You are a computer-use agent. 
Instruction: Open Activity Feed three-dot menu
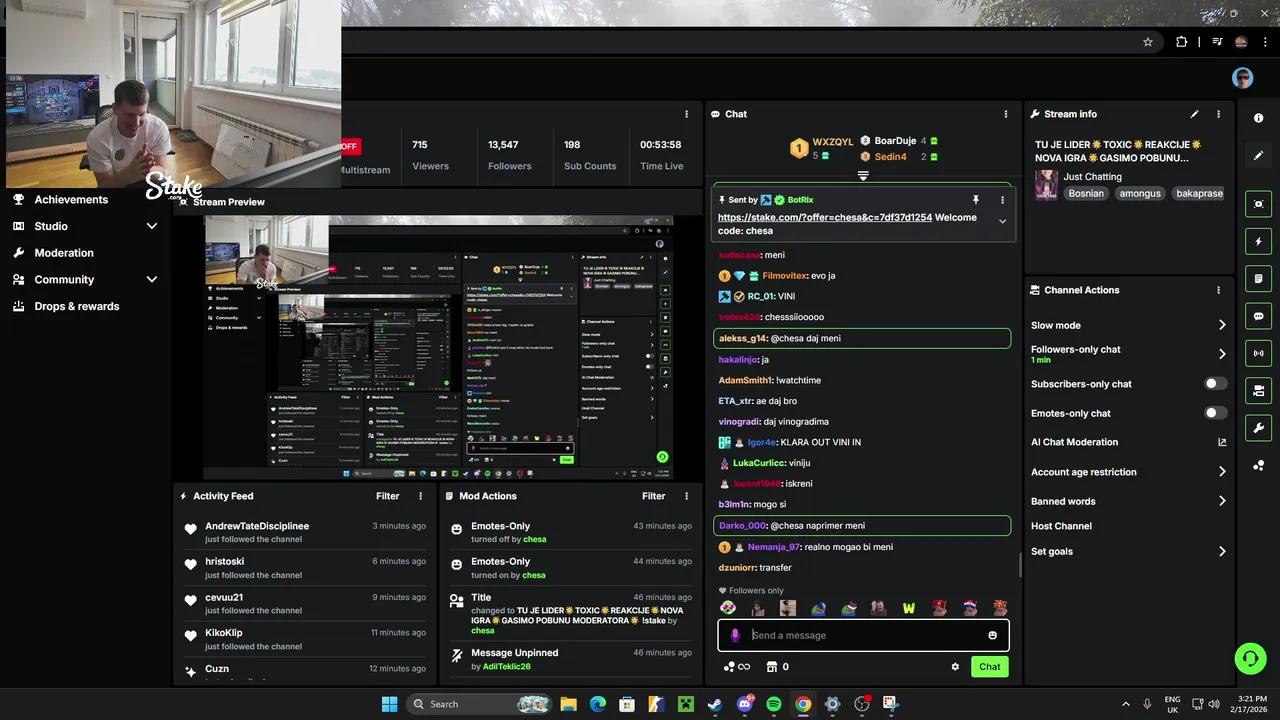coord(420,496)
